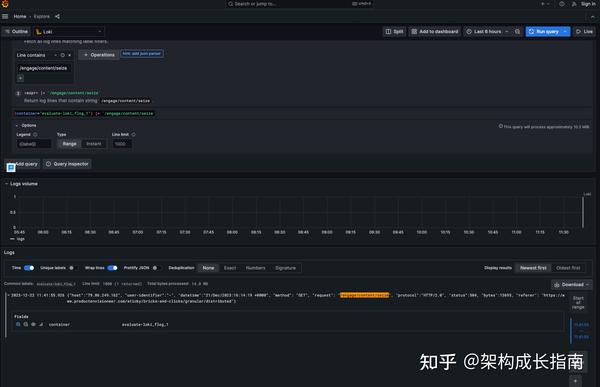Image resolution: width=600 pixels, height=387 pixels.
Task: Click the Line limit input field
Action: pos(122,144)
